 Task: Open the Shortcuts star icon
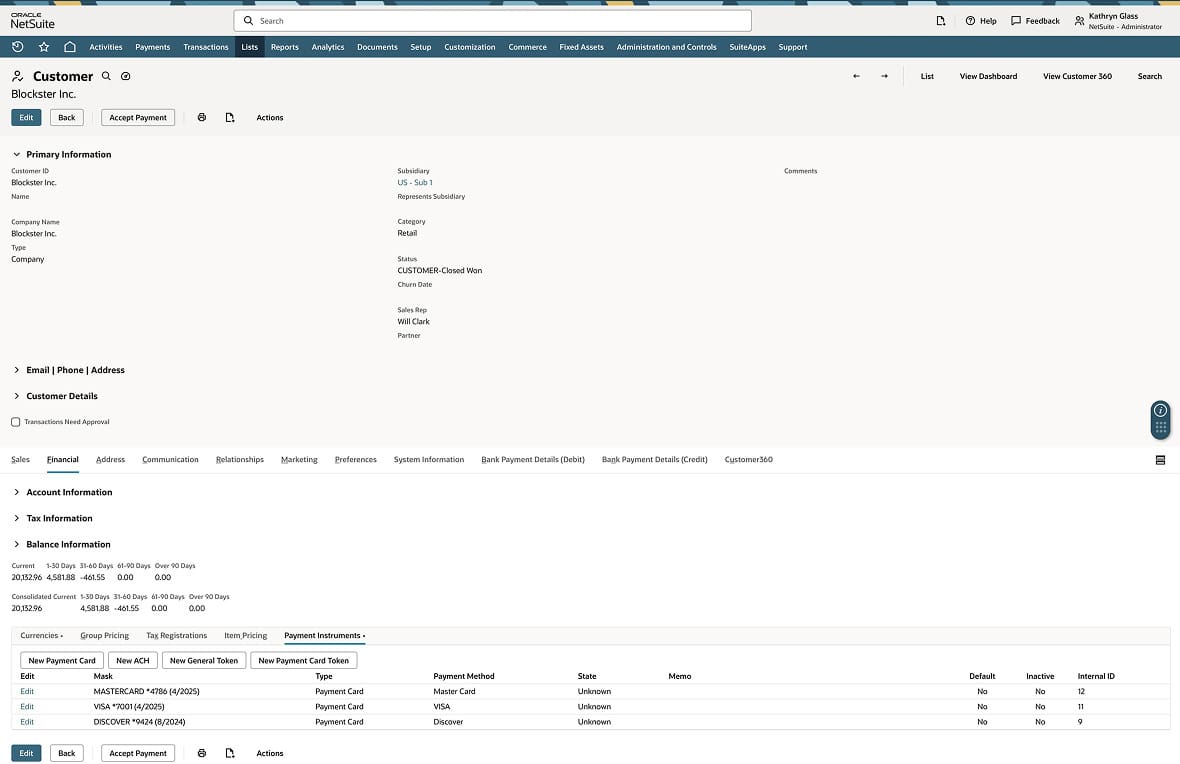44,47
